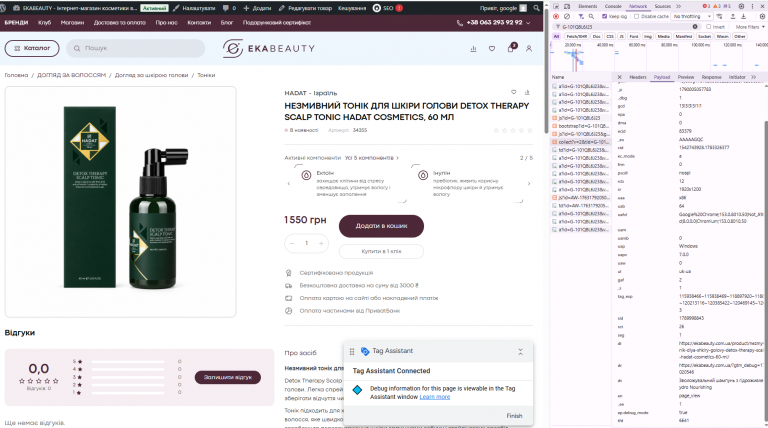Click the DevTools red error counter

(706, 6)
